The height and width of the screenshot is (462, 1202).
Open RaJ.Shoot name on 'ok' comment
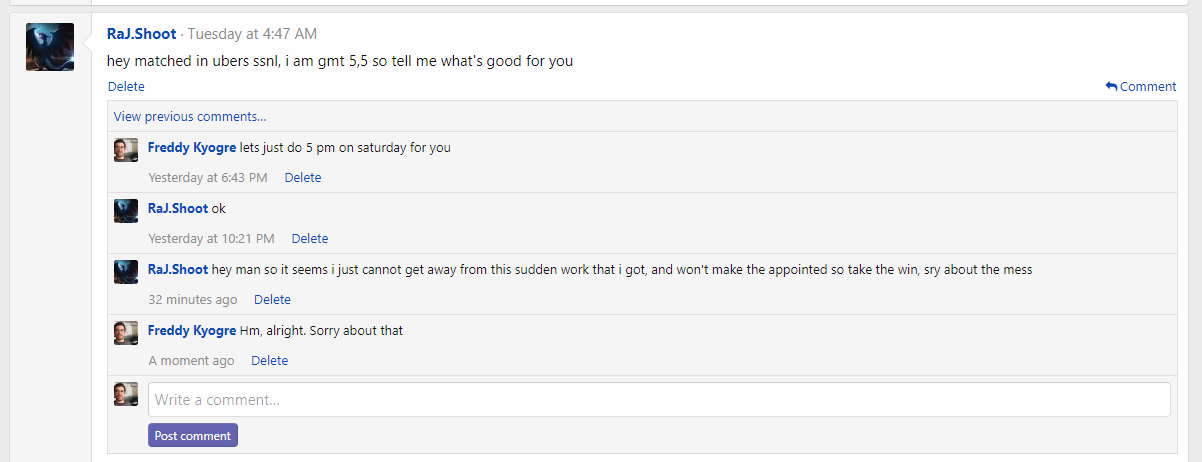pos(178,209)
